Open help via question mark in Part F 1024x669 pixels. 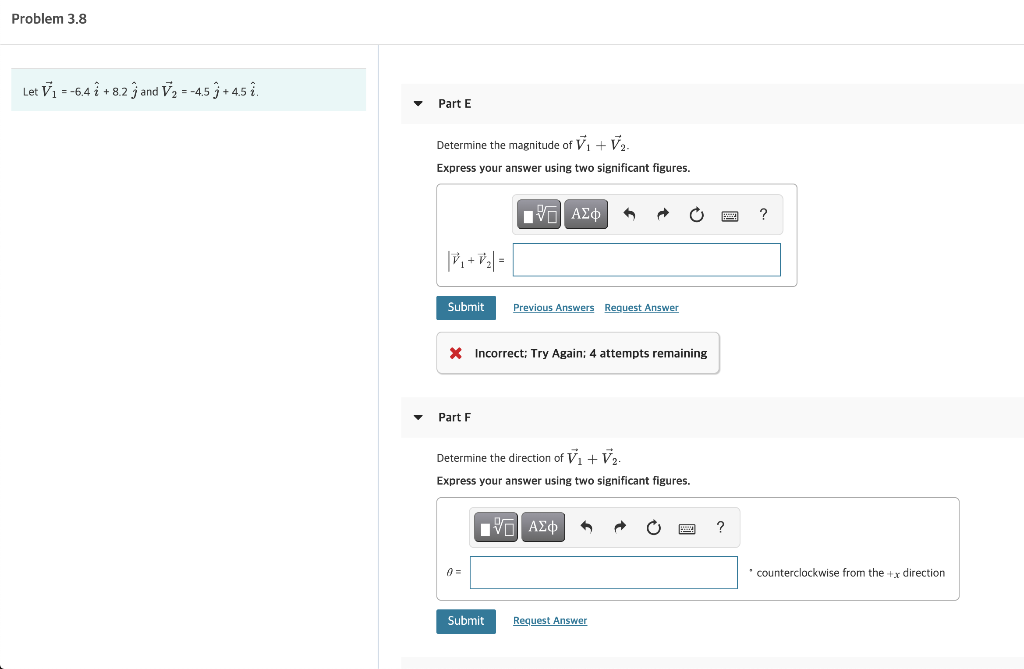719,527
